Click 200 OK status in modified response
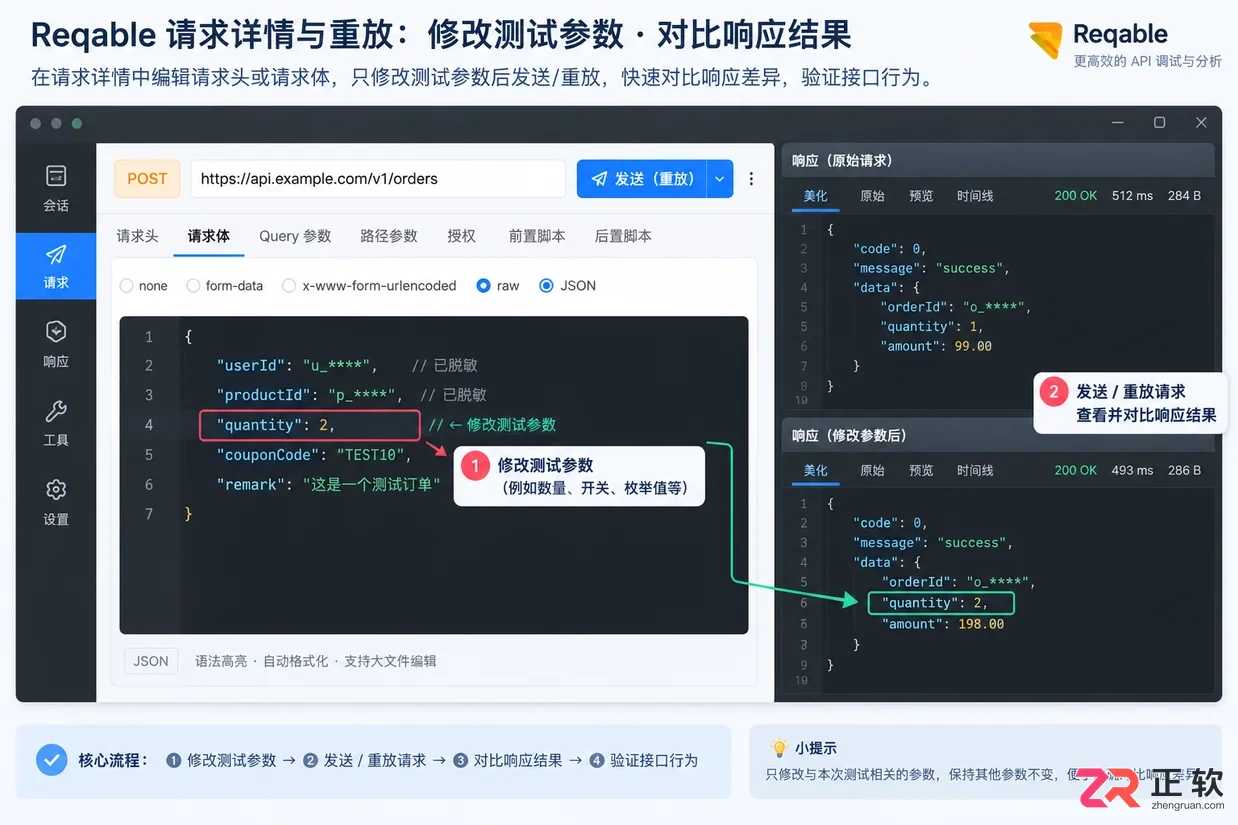The width and height of the screenshot is (1238, 825). (x=1075, y=470)
